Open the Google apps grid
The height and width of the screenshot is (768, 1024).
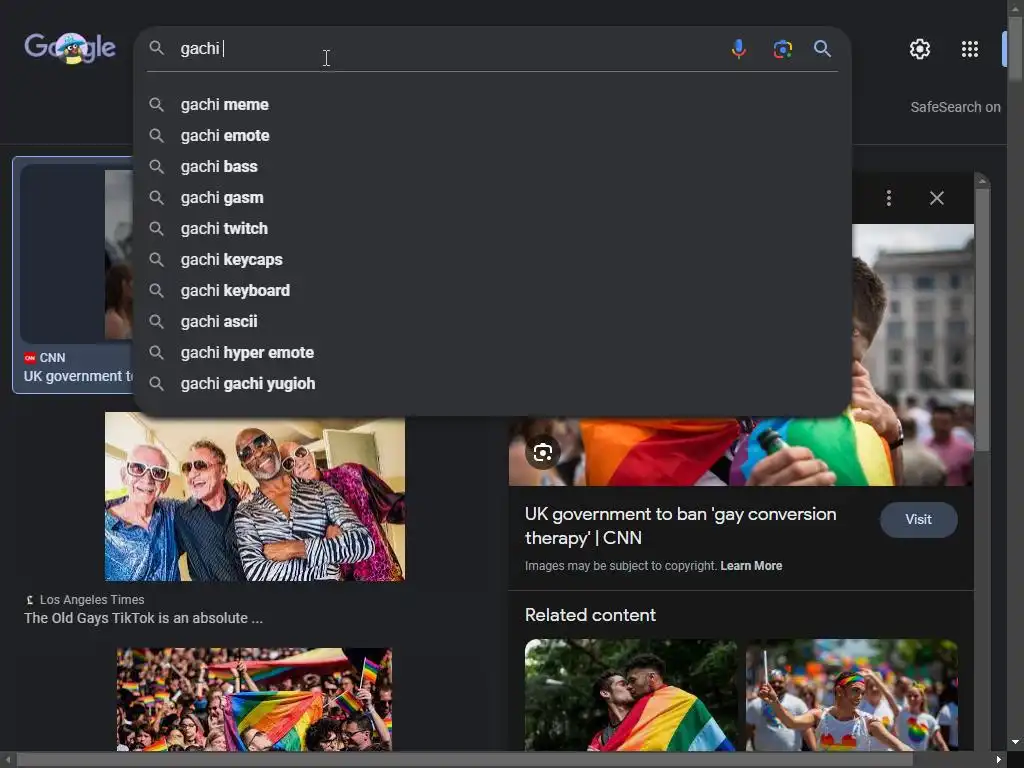click(970, 49)
